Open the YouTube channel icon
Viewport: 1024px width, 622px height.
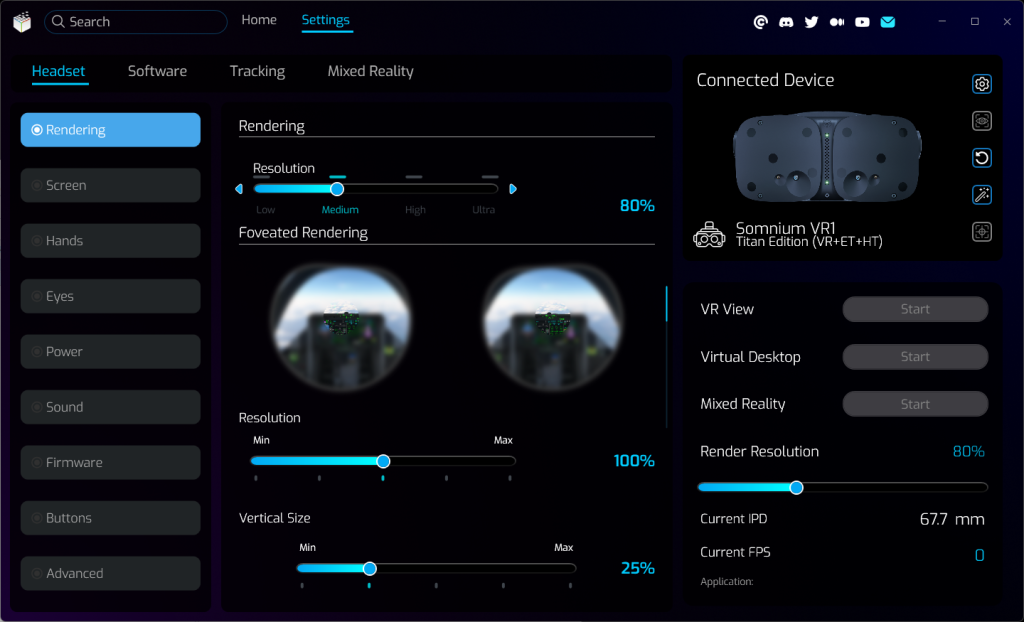click(862, 22)
